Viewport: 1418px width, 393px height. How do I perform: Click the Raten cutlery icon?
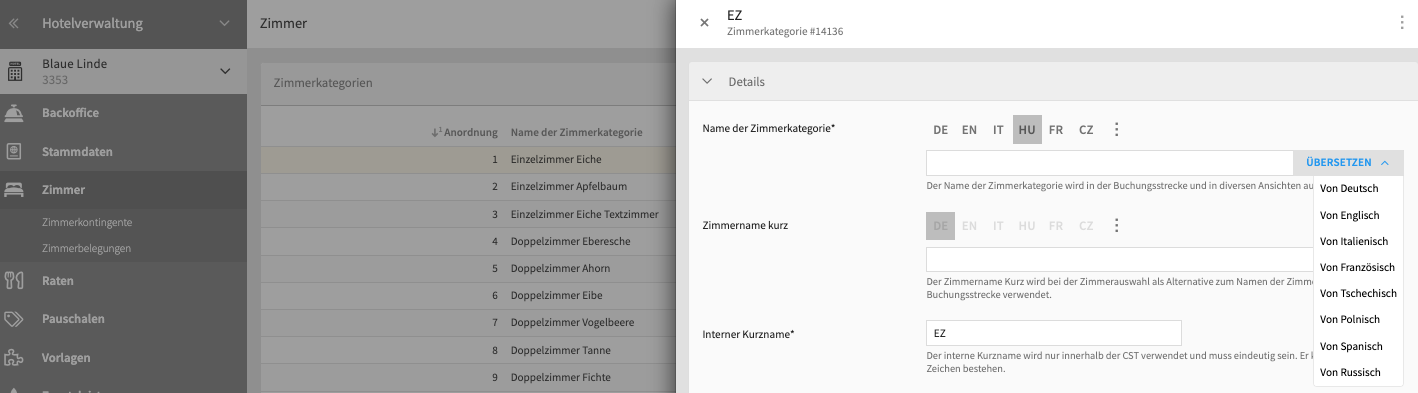pos(14,281)
